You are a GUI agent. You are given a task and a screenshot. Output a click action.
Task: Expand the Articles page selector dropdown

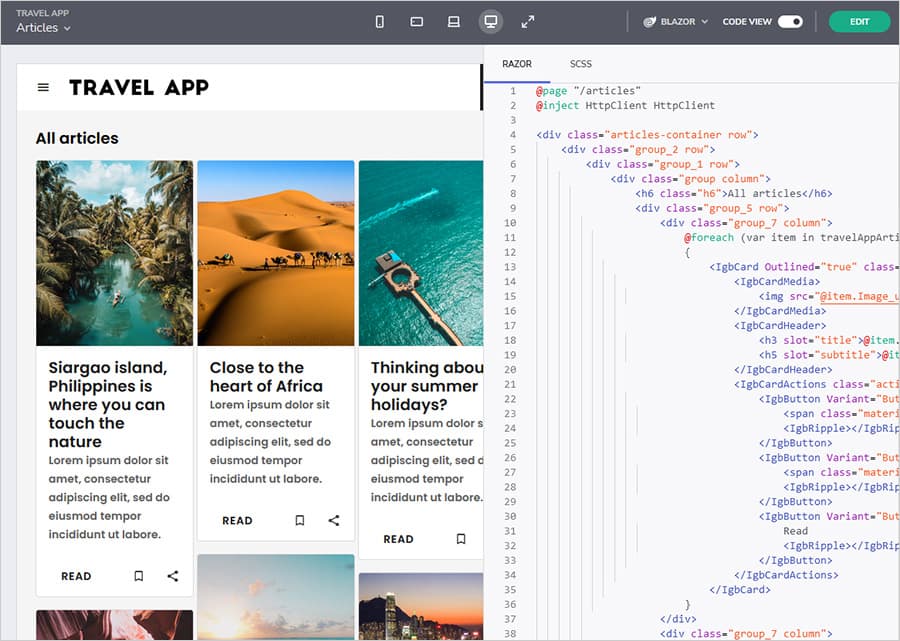pos(42,28)
